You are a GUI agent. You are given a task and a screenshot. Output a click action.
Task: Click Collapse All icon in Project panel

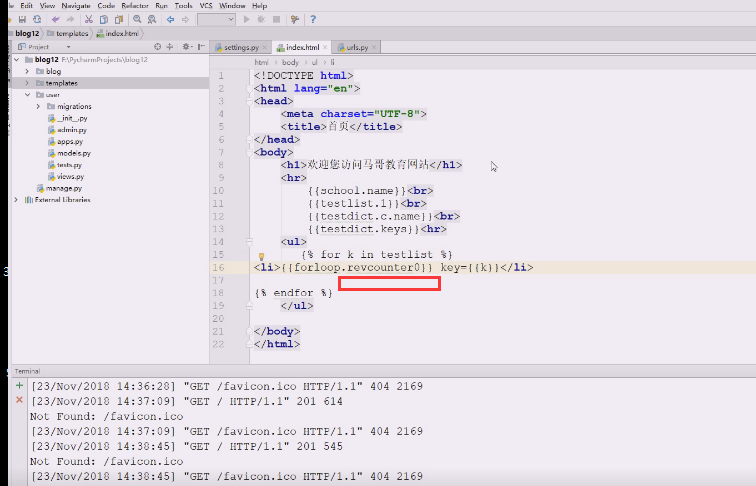coord(170,47)
